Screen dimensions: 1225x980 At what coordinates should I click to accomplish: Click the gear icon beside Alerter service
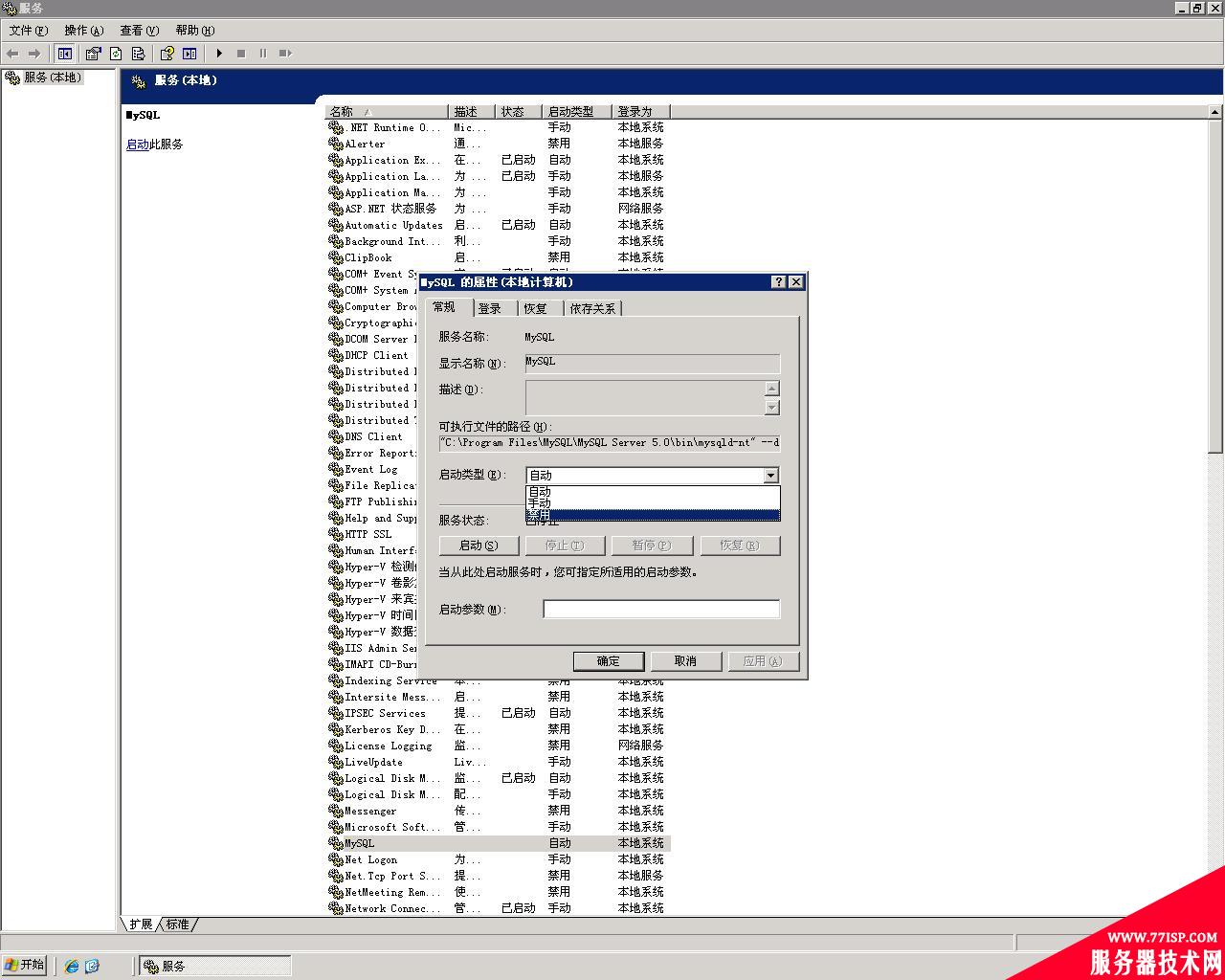coord(336,144)
